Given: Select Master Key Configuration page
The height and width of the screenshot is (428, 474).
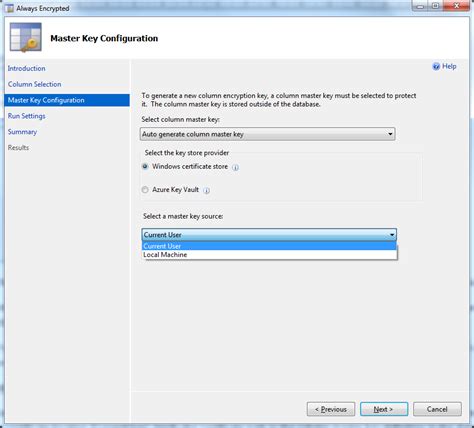Looking at the screenshot, I should click(x=67, y=100).
